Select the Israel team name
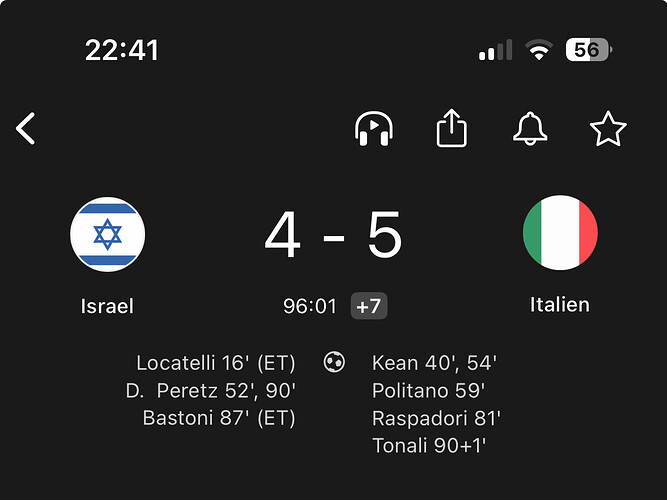 click(107, 306)
